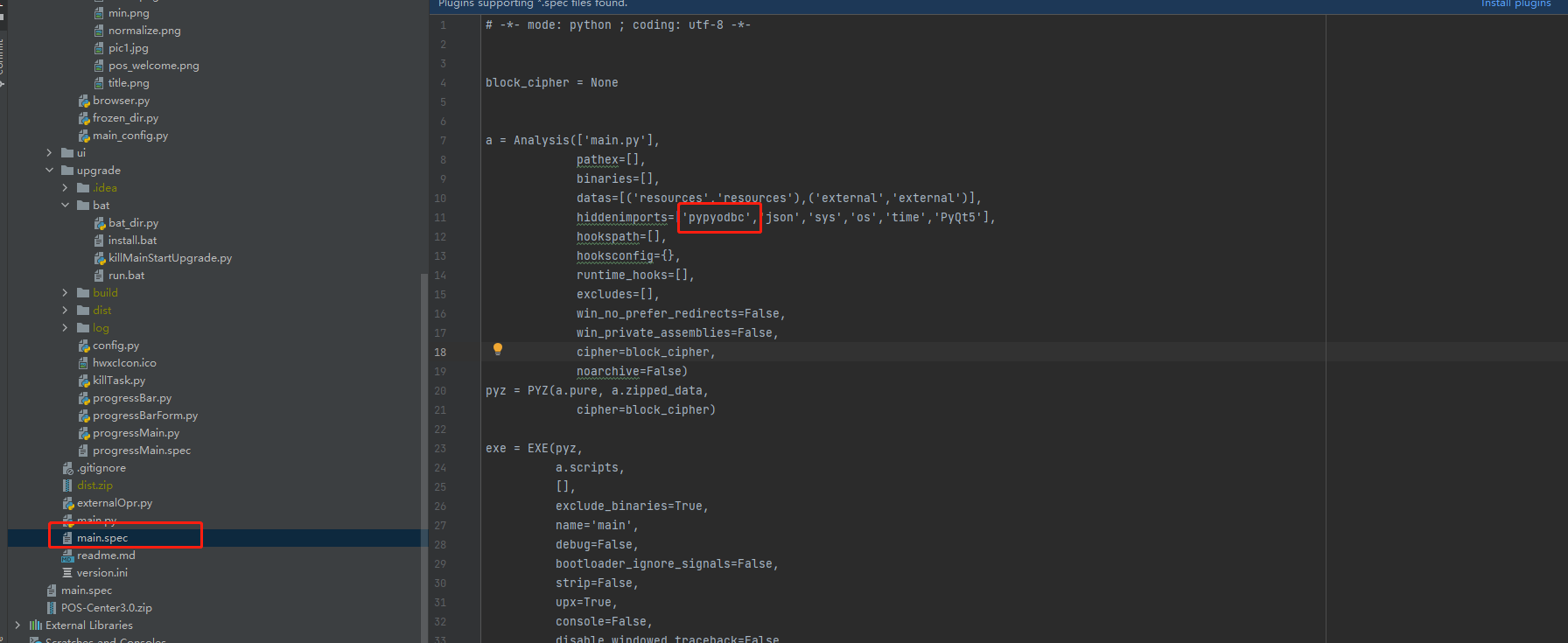Viewport: 1568px width, 643px height.
Task: Expand the dist folder
Action: pyautogui.click(x=66, y=311)
